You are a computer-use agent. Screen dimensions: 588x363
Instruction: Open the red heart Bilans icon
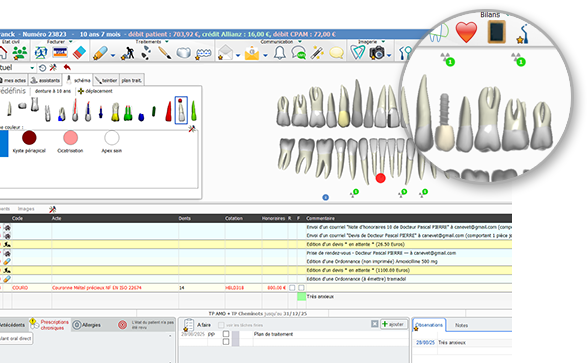click(x=466, y=32)
